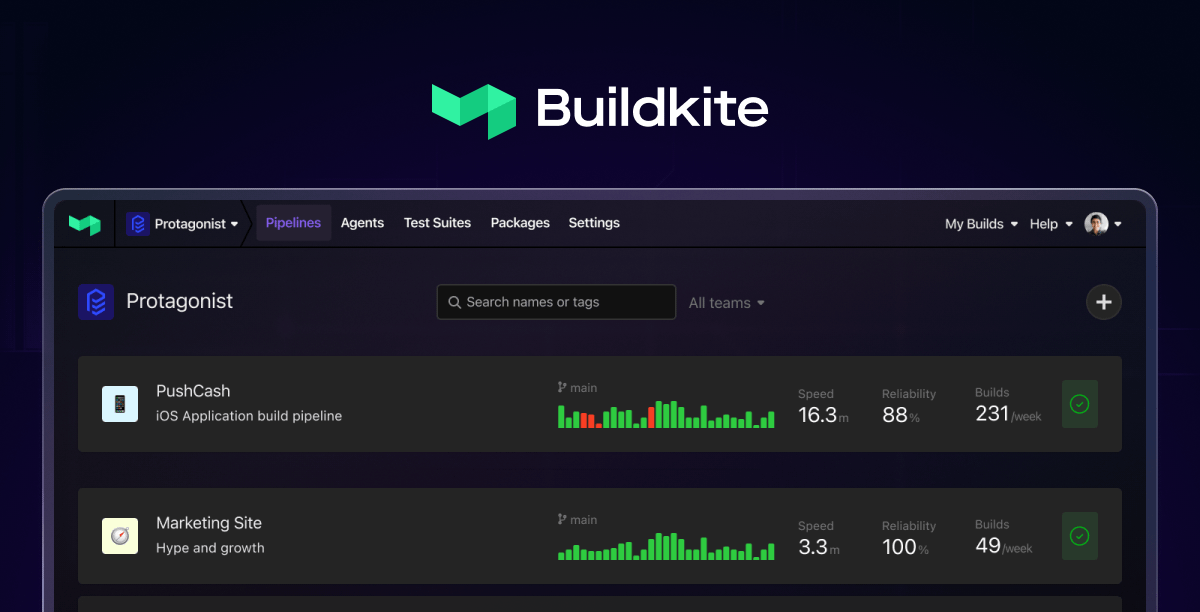Go to Test Suites
Viewport: 1200px width, 612px height.
click(x=437, y=223)
